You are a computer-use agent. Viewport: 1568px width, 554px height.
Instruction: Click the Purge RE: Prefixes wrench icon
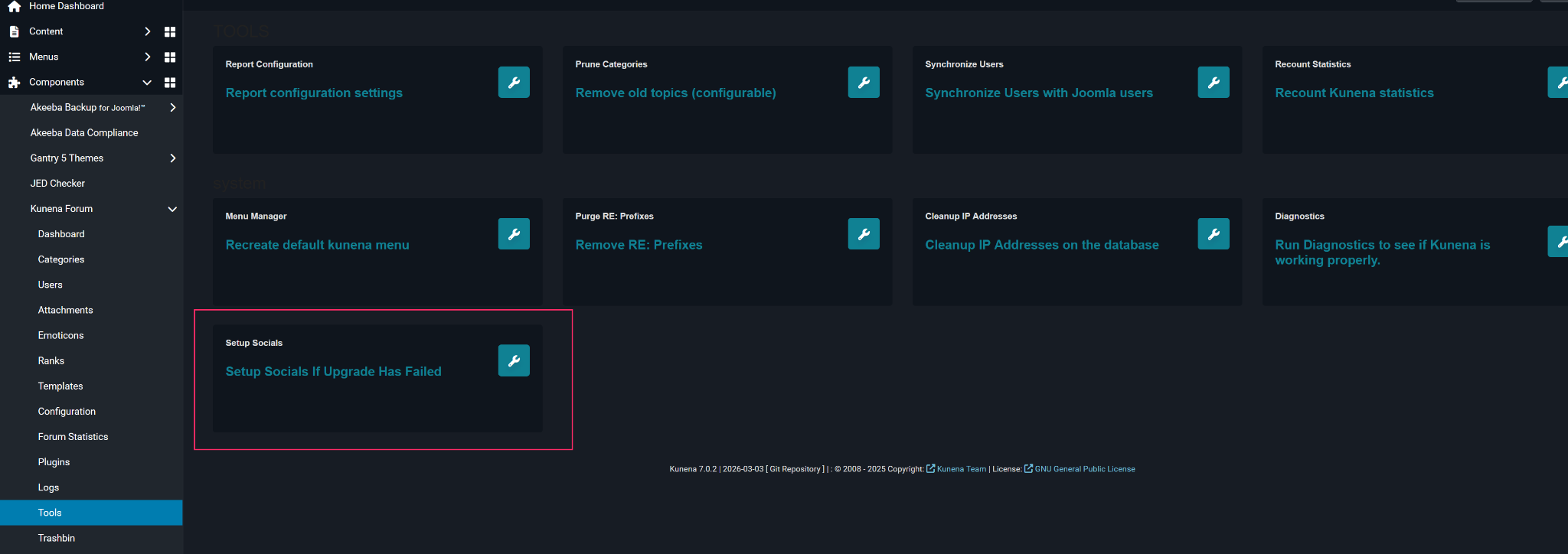tap(864, 234)
